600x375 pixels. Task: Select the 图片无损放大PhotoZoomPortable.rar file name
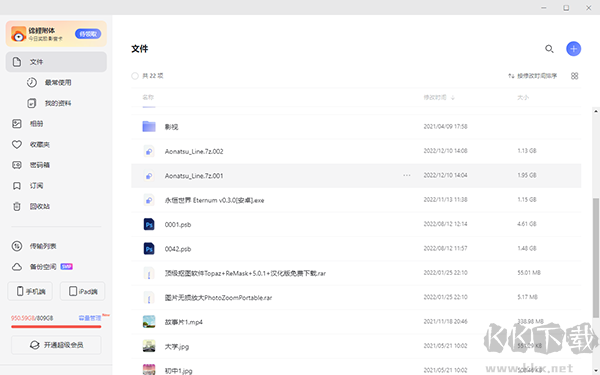[x=218, y=298]
